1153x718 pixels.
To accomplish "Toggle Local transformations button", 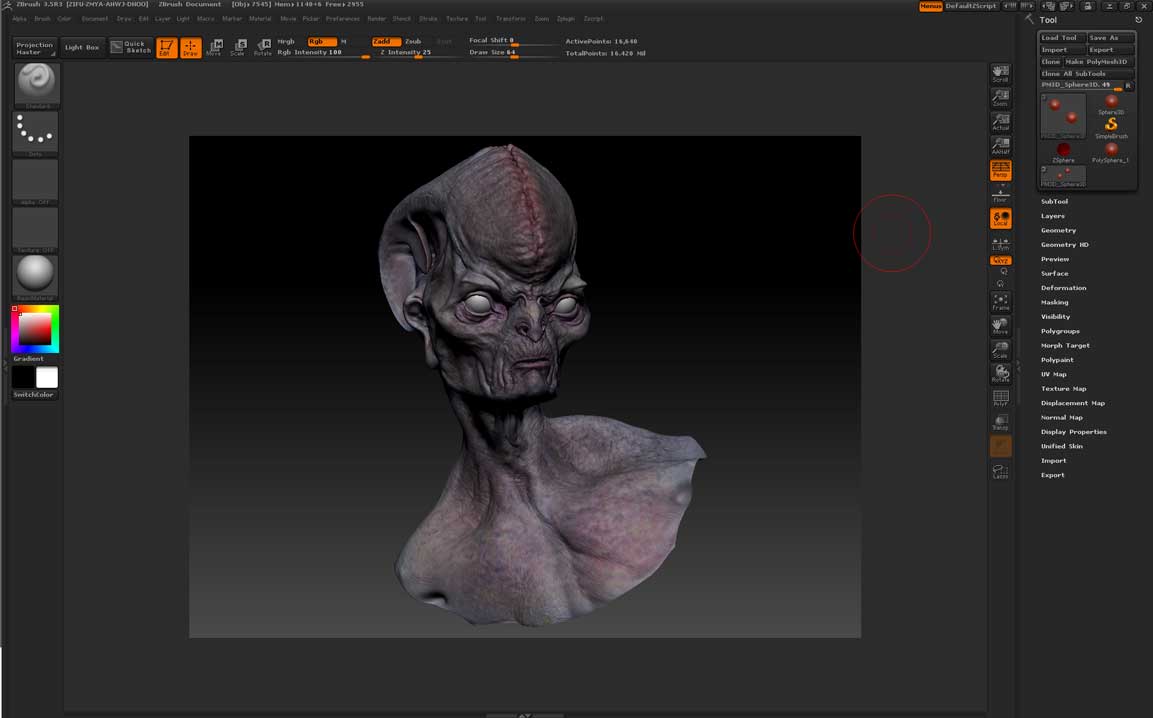I will [x=1001, y=218].
